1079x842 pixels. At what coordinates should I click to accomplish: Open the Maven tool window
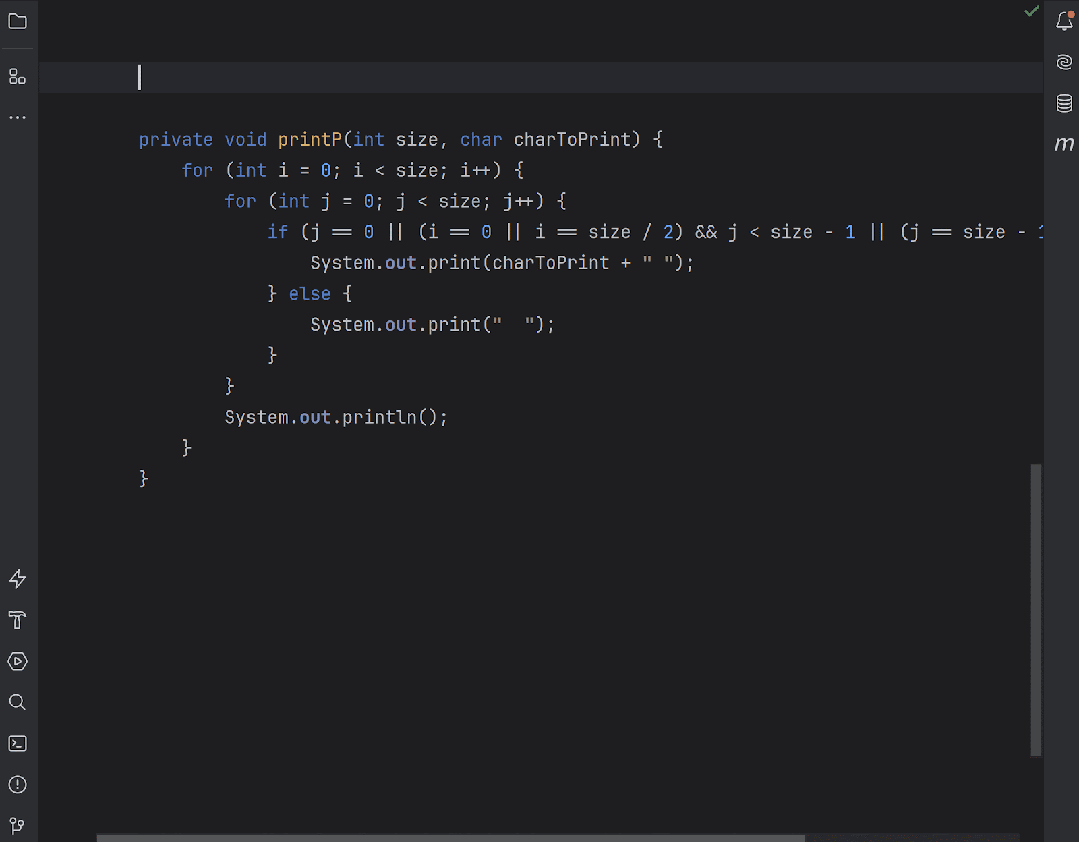click(x=1064, y=144)
